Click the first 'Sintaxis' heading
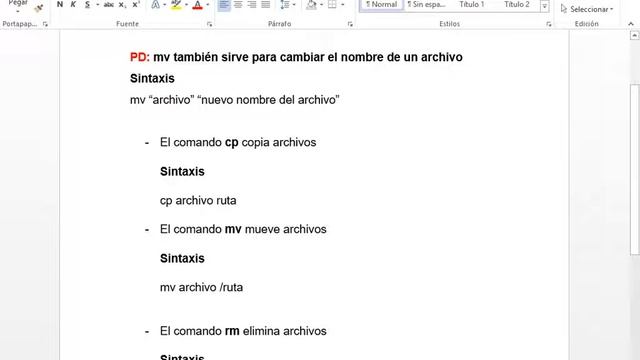Image resolution: width=640 pixels, height=360 pixels. 152,78
